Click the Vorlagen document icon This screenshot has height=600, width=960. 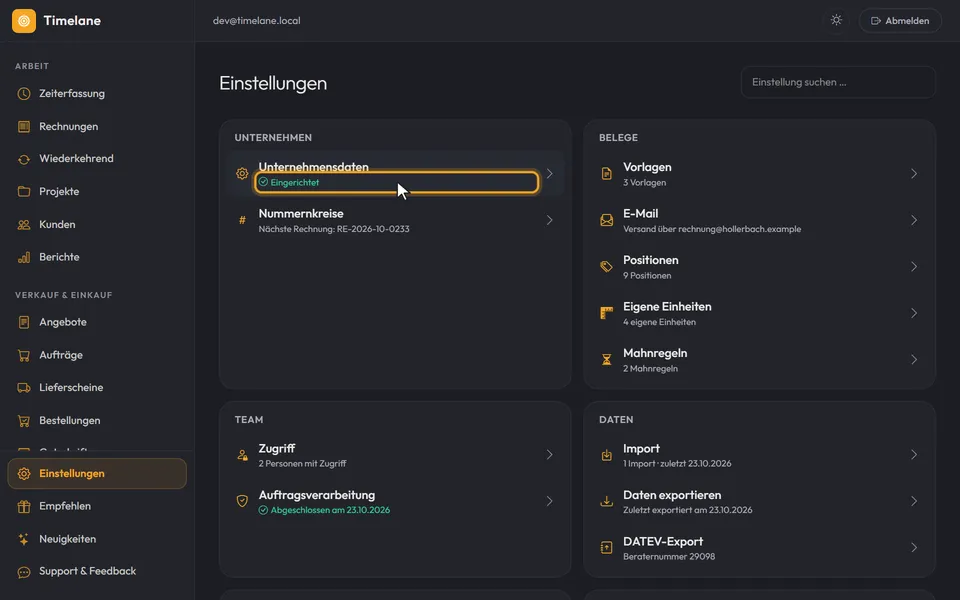click(607, 174)
